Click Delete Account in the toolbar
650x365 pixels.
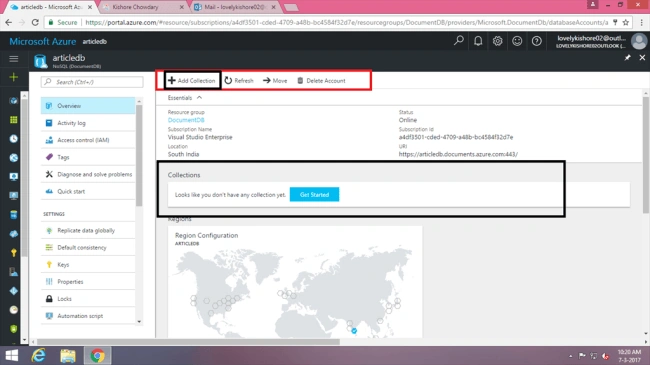tap(321, 80)
